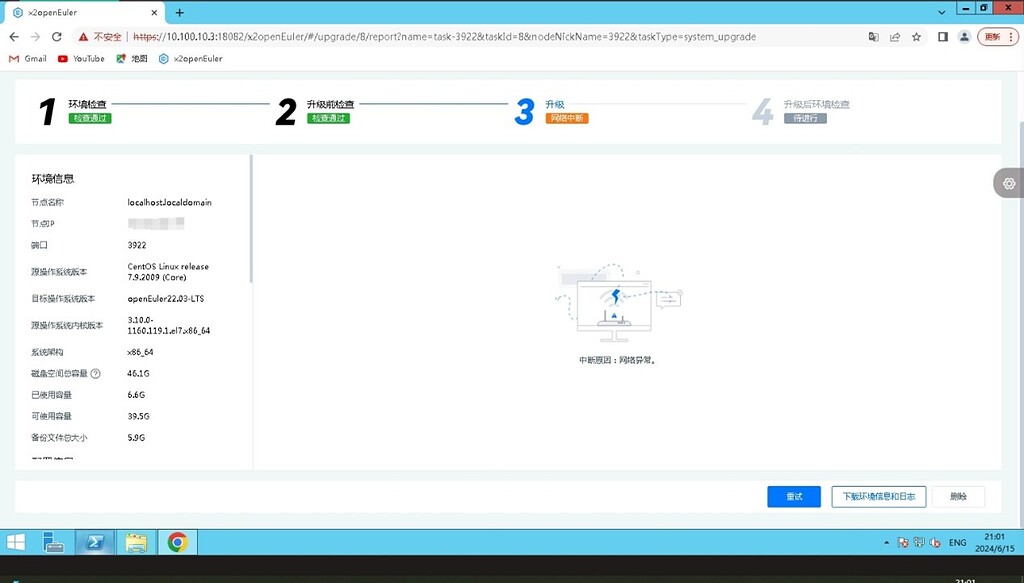
Task: Open a new browser tab
Action: [180, 13]
